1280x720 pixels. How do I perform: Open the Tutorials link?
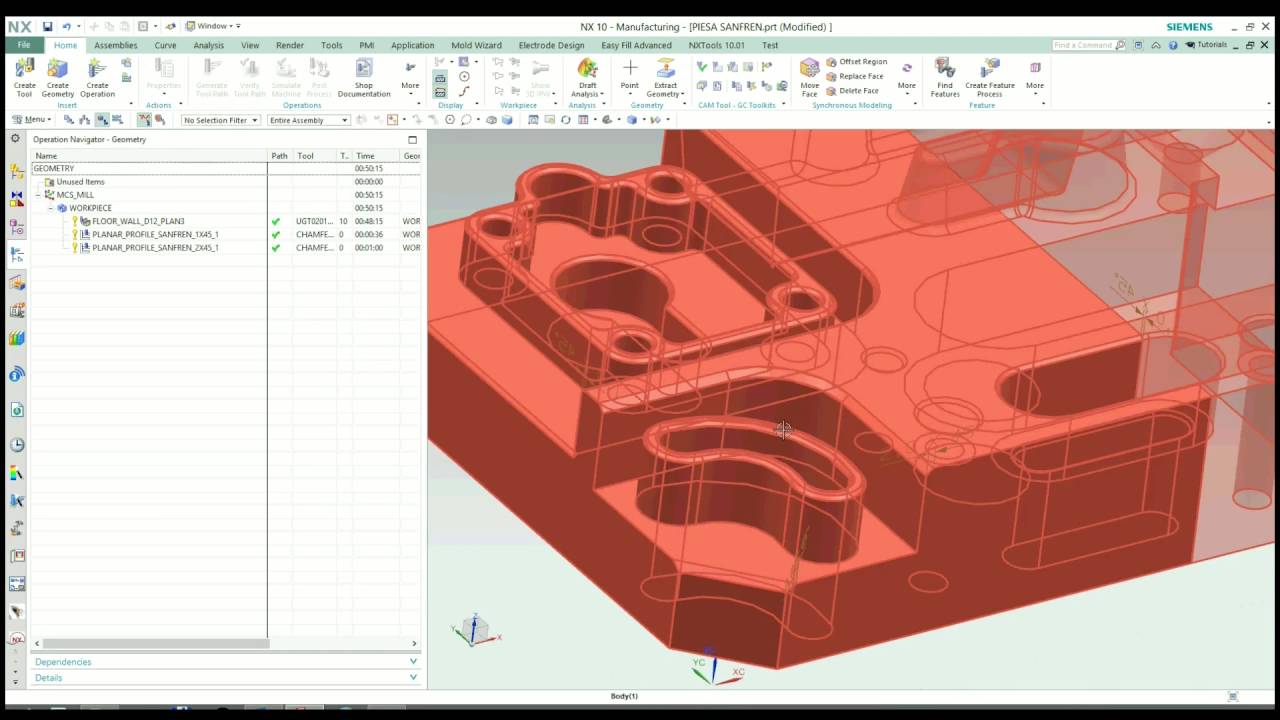click(1207, 45)
